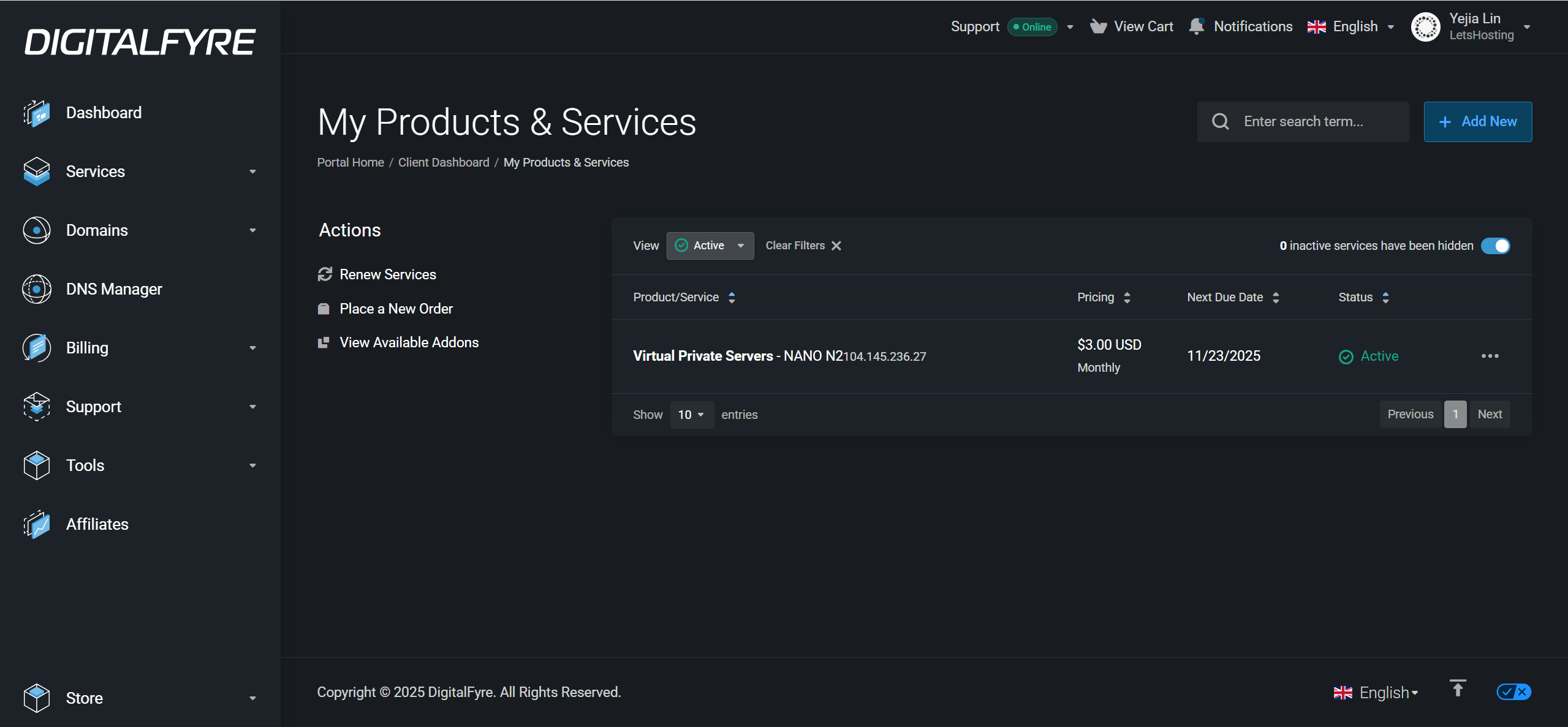The width and height of the screenshot is (1568, 727).
Task: Open the Yejia Lin account dropdown arrow
Action: pyautogui.click(x=1527, y=27)
